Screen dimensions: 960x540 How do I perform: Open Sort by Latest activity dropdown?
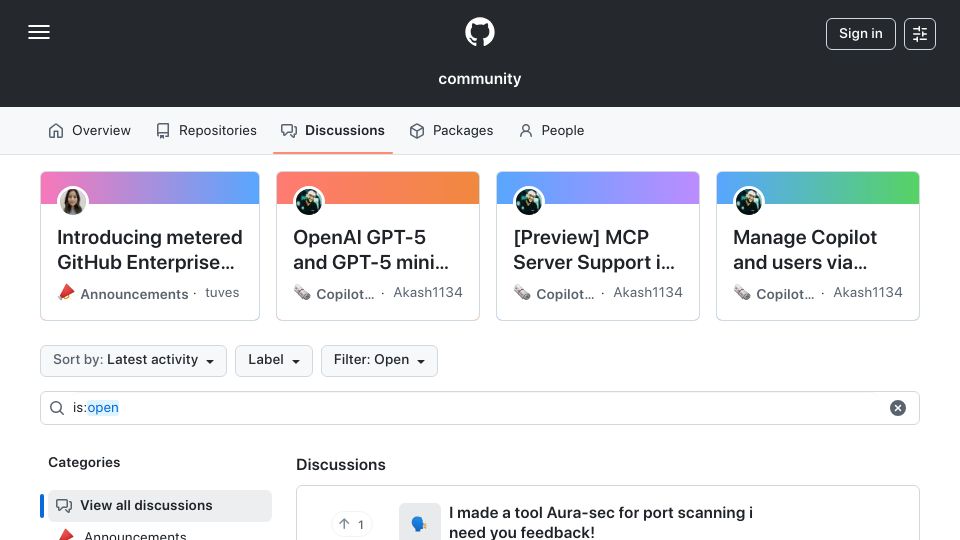pos(133,360)
